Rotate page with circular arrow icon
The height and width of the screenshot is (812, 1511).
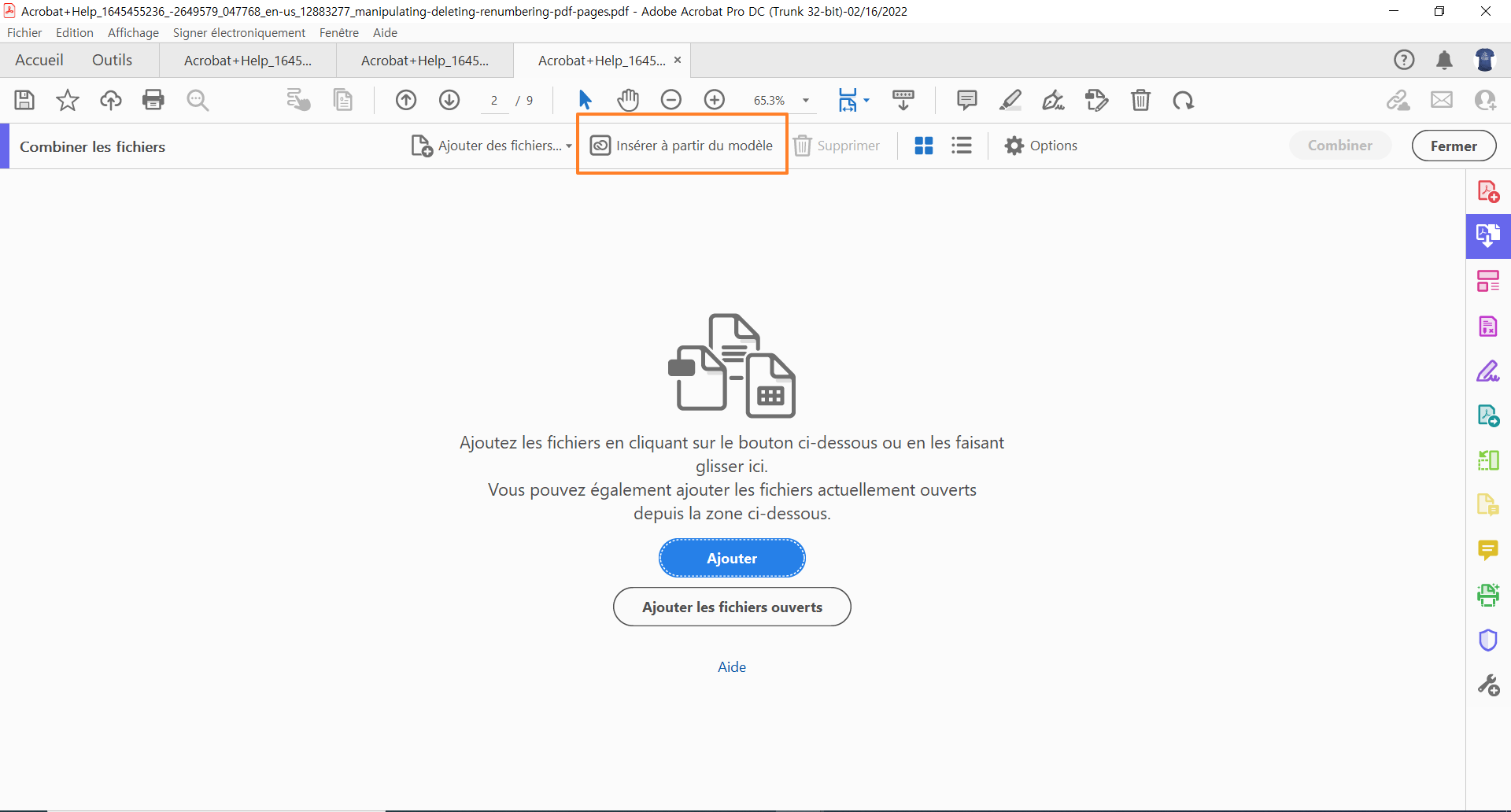coord(1184,100)
